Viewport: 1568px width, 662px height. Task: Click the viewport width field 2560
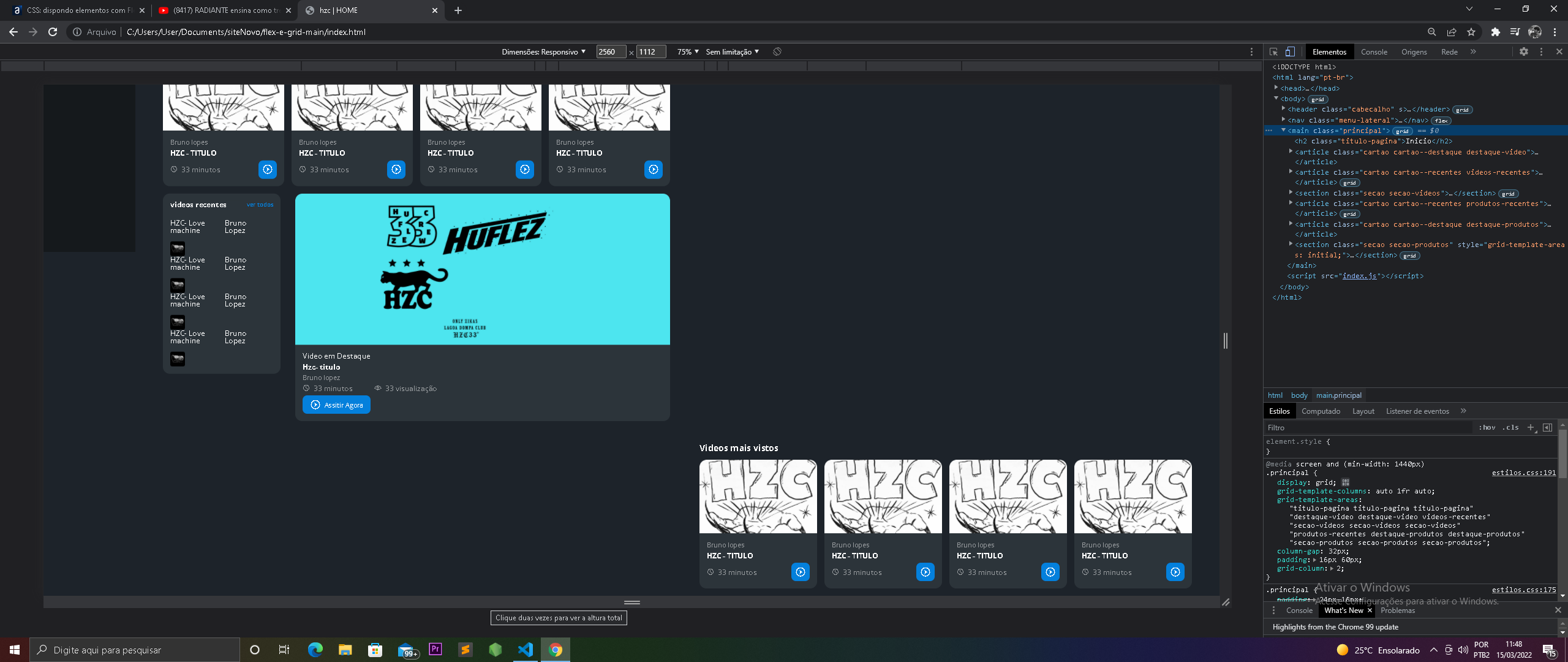611,52
